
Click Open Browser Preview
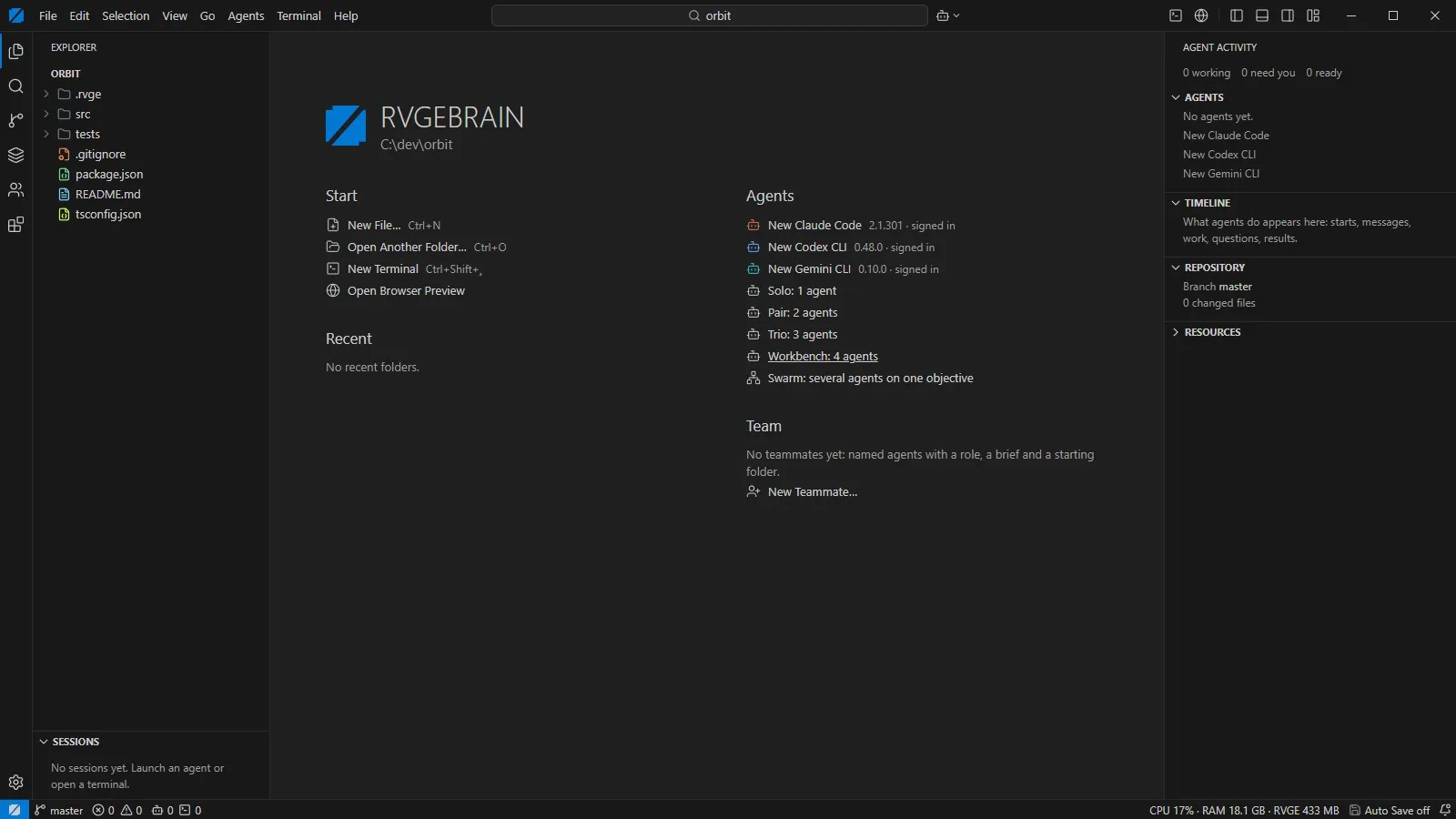[406, 290]
